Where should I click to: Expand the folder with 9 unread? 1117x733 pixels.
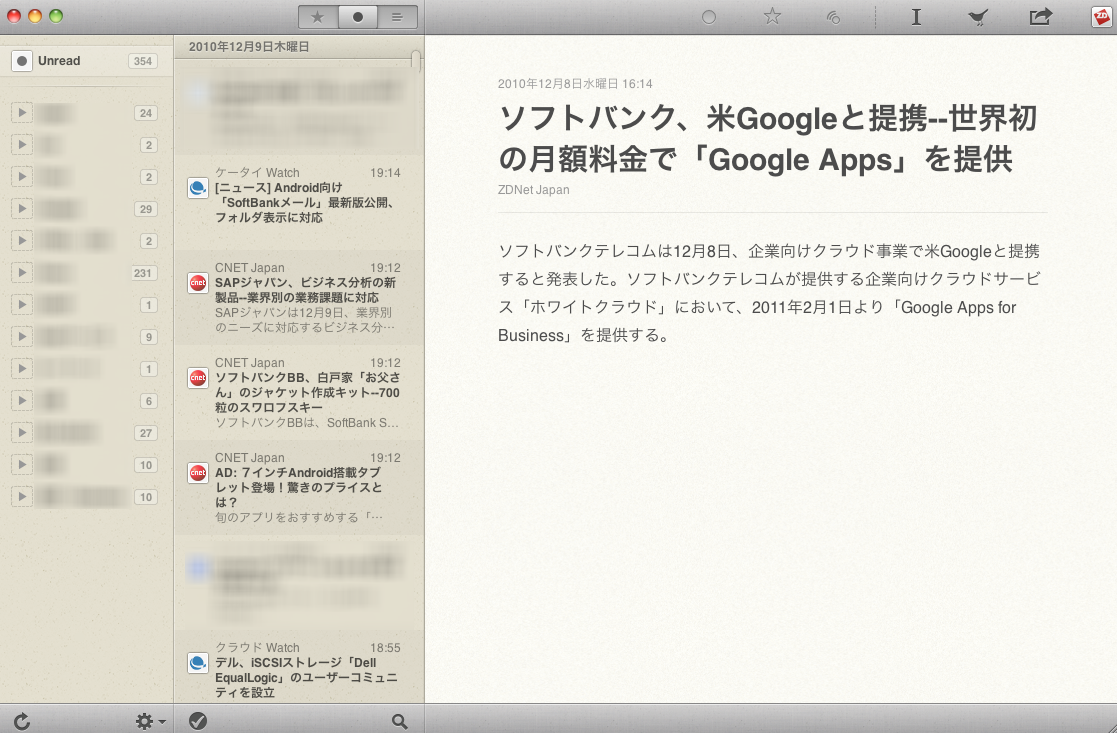click(x=22, y=337)
